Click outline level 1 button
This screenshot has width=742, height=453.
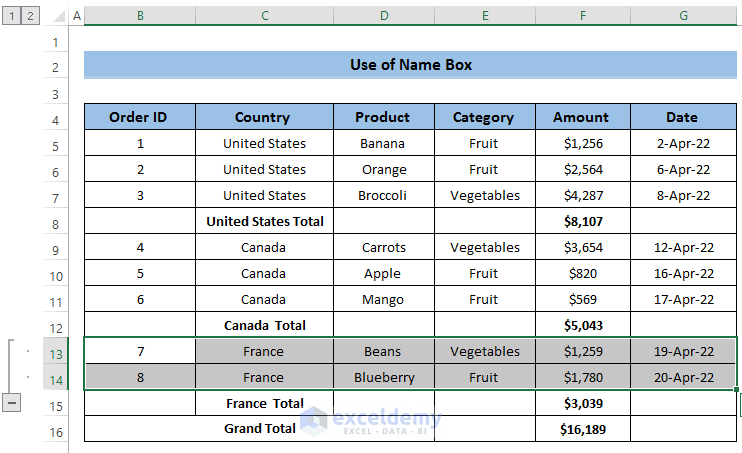(x=11, y=16)
